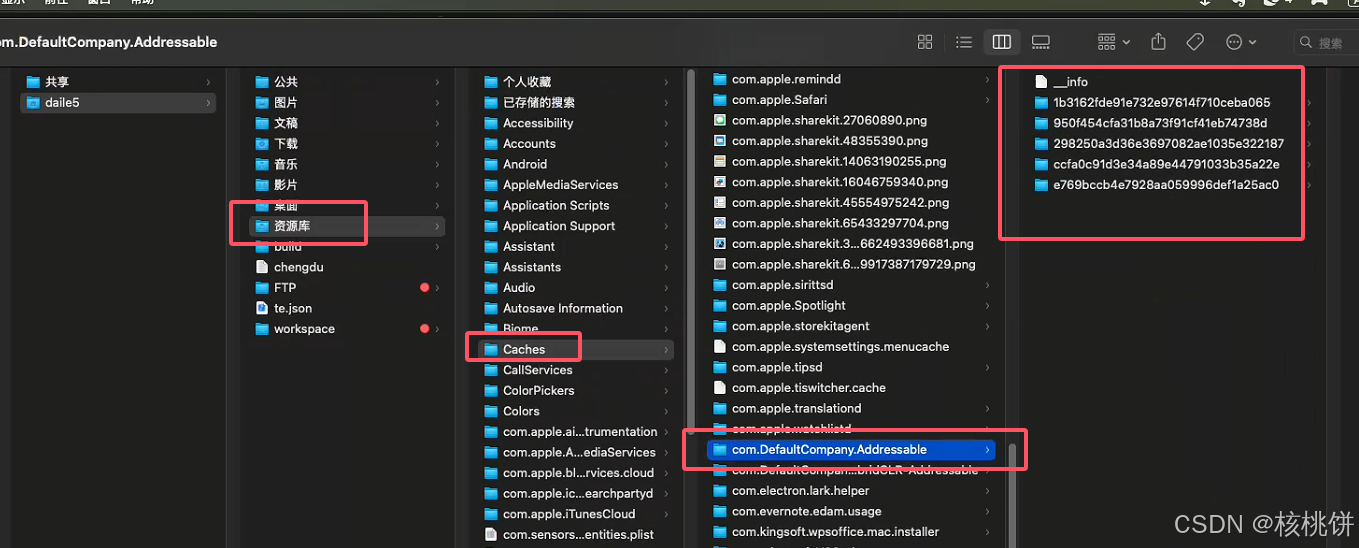Select the com.DefaultCompany.Addressable folder
This screenshot has width=1359, height=548.
click(851, 450)
